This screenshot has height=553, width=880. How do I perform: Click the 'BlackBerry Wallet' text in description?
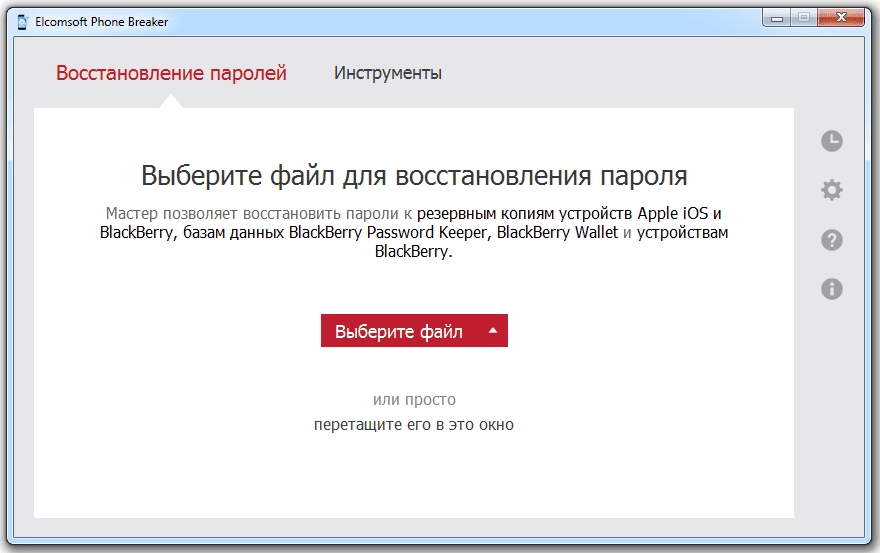(x=557, y=232)
